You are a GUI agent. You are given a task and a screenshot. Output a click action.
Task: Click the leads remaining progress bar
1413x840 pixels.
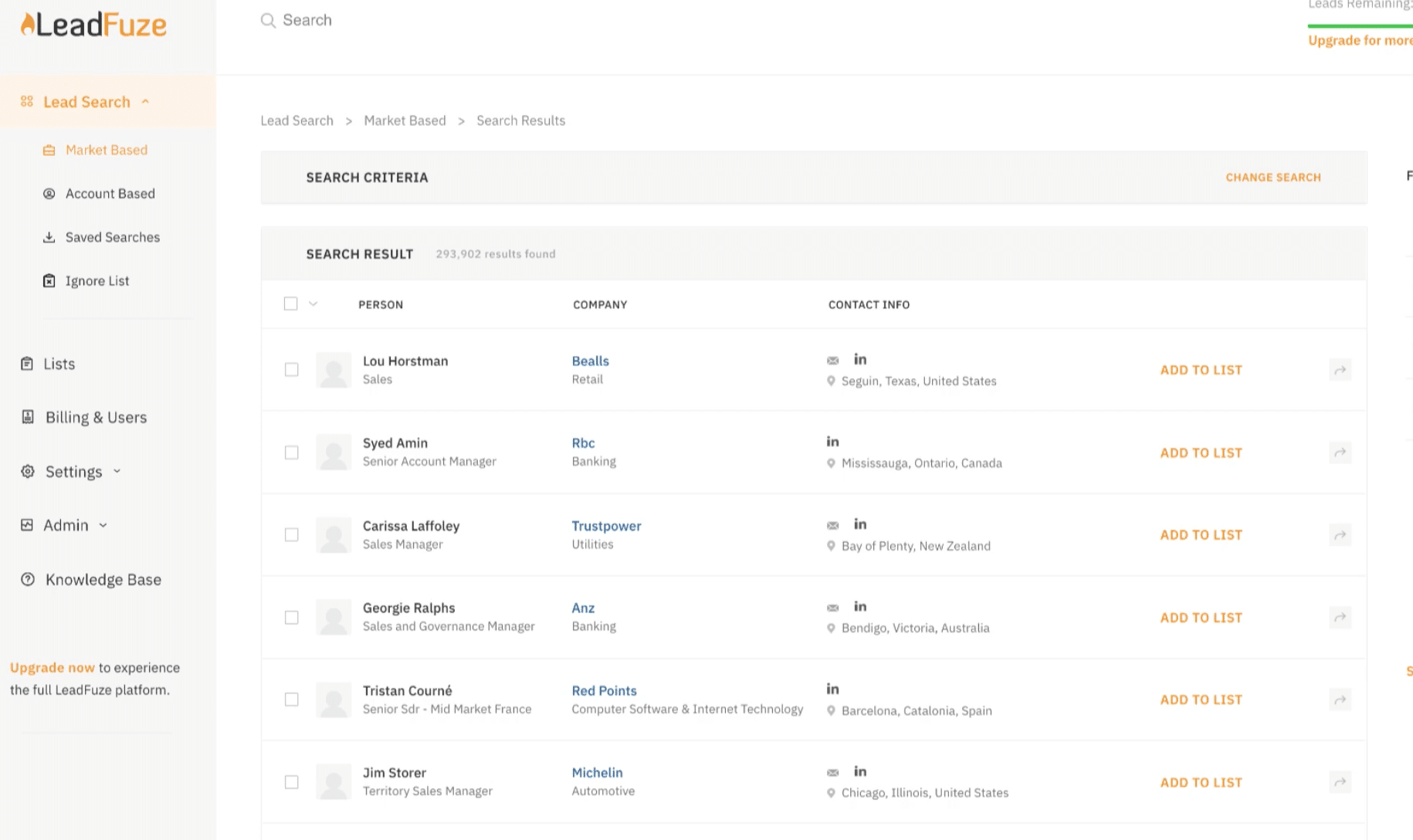(1360, 26)
